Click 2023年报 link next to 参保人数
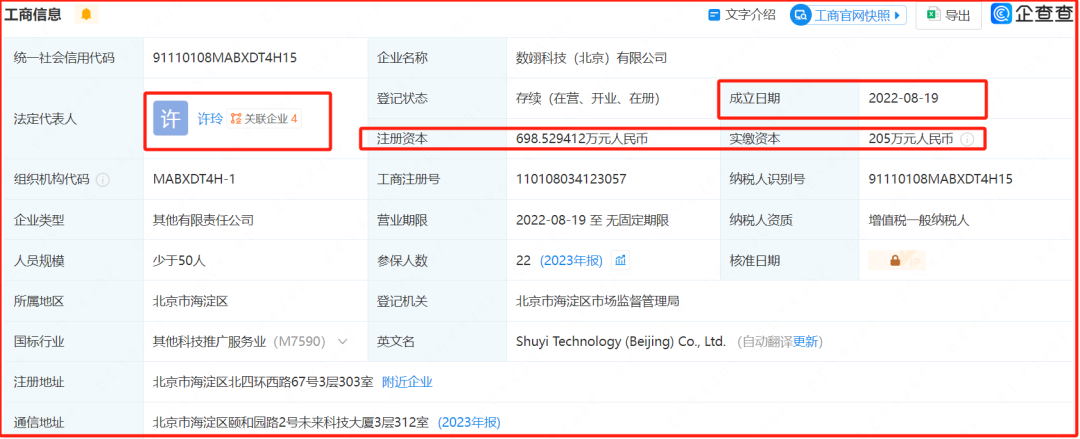 571,261
